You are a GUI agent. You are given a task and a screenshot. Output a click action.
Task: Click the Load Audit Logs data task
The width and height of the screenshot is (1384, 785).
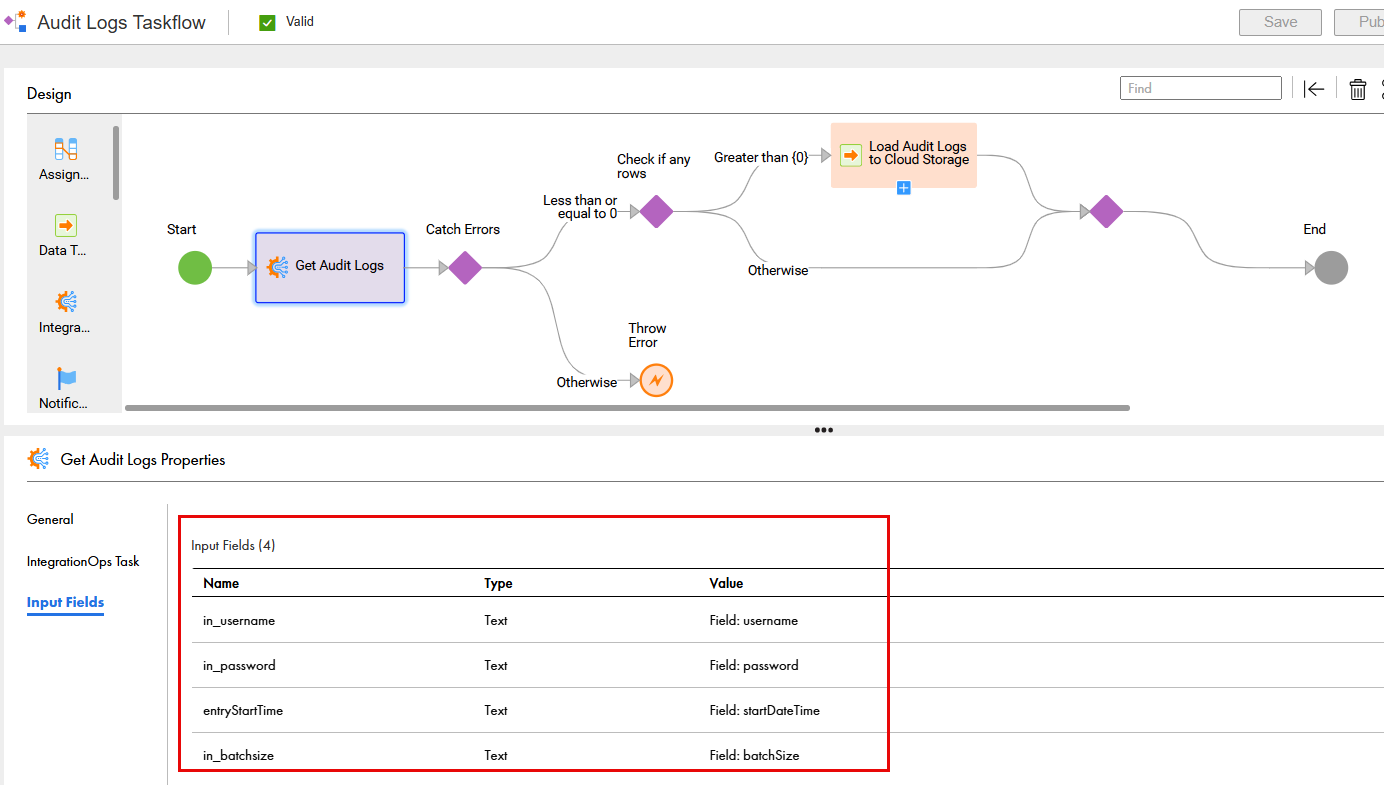pyautogui.click(x=904, y=155)
